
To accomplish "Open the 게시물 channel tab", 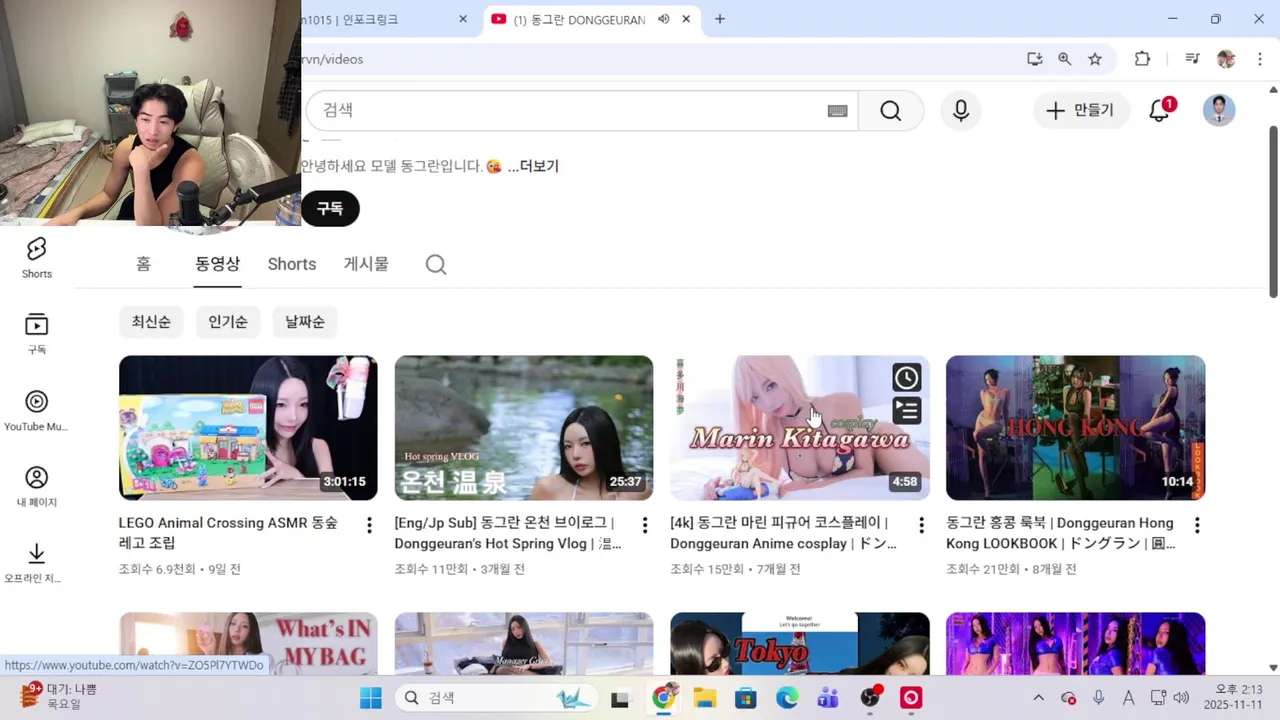I will [x=366, y=264].
